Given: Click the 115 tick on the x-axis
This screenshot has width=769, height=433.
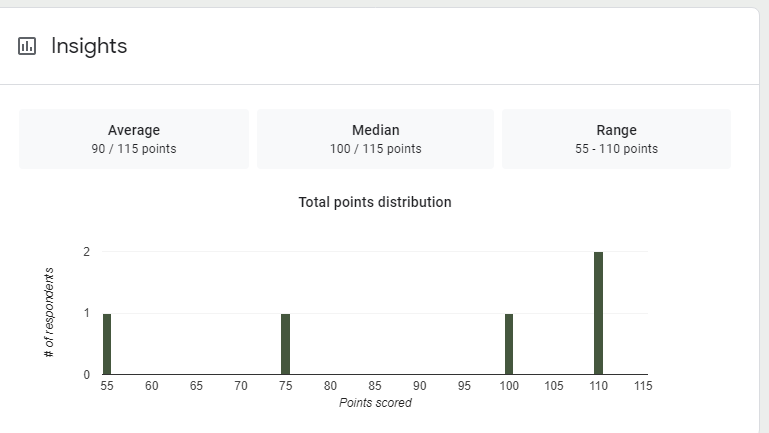Looking at the screenshot, I should [643, 385].
